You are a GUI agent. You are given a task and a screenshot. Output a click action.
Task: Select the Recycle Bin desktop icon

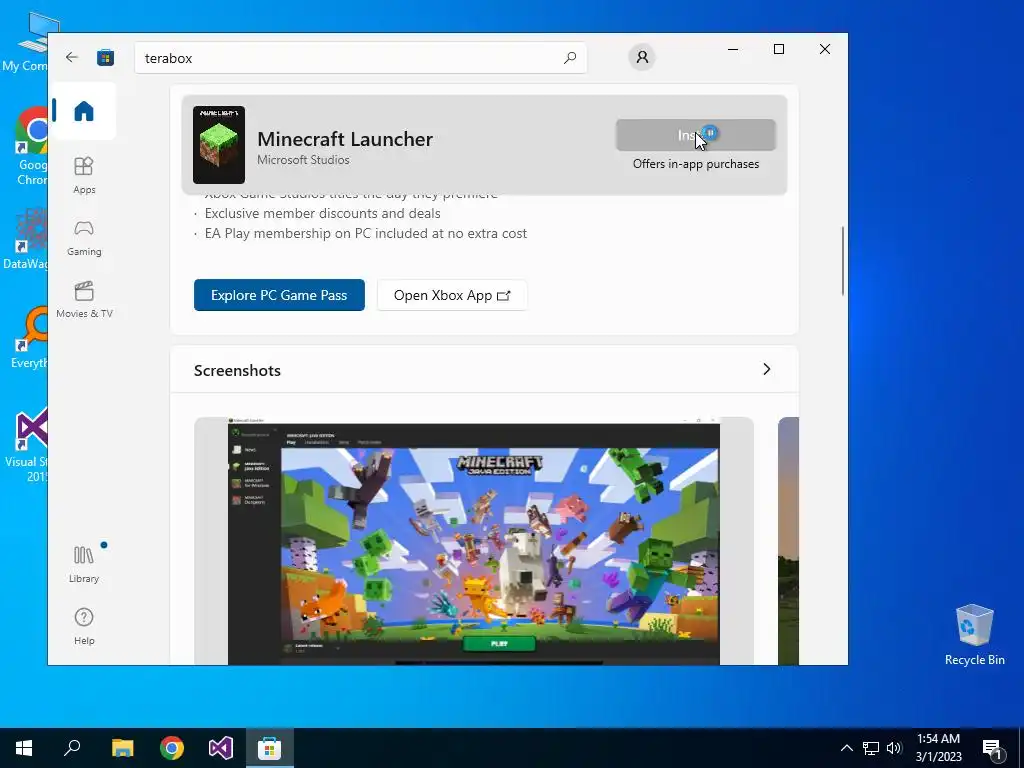coord(974,635)
